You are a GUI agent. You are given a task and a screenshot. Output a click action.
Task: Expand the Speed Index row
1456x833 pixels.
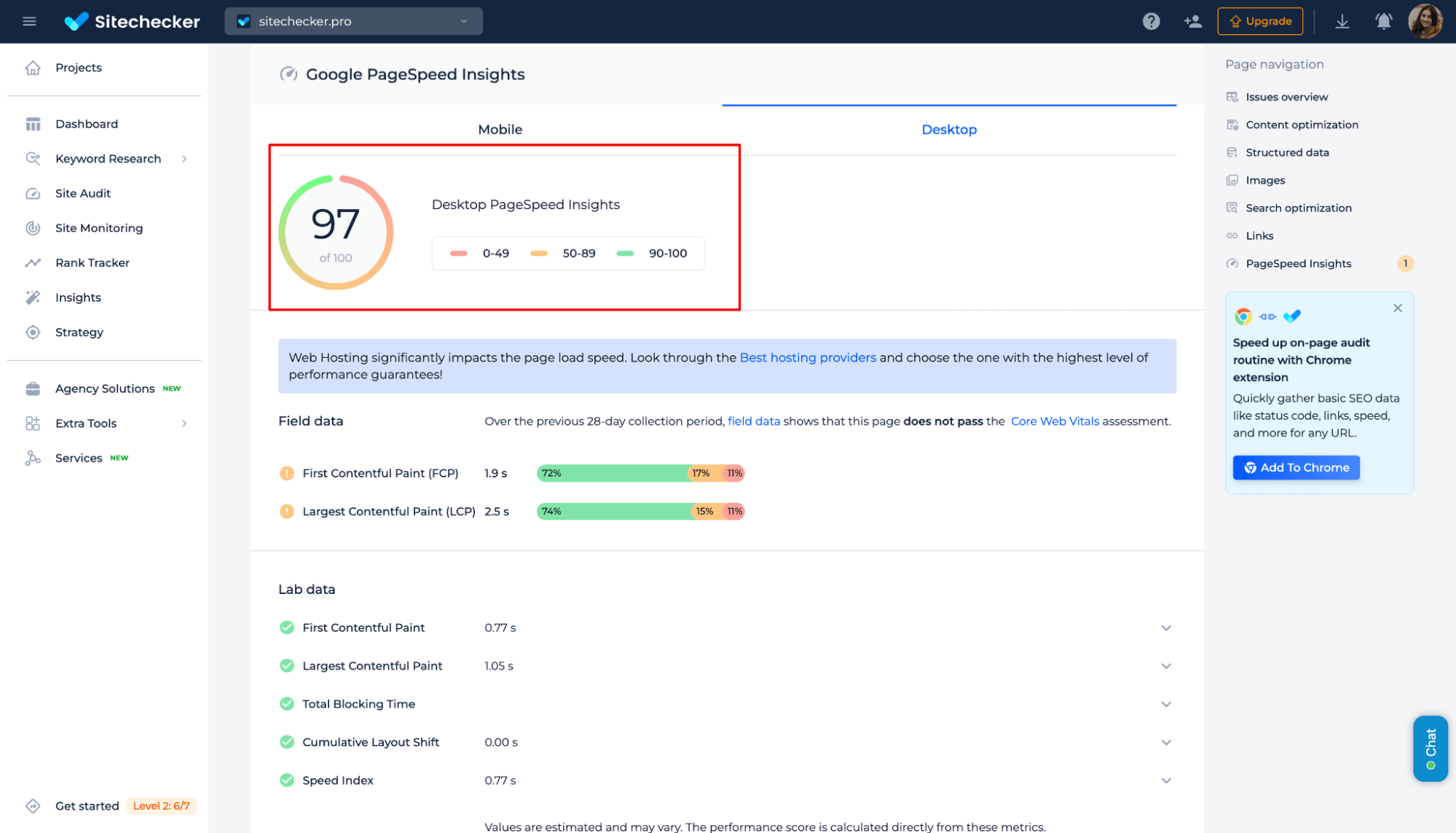pyautogui.click(x=1165, y=781)
